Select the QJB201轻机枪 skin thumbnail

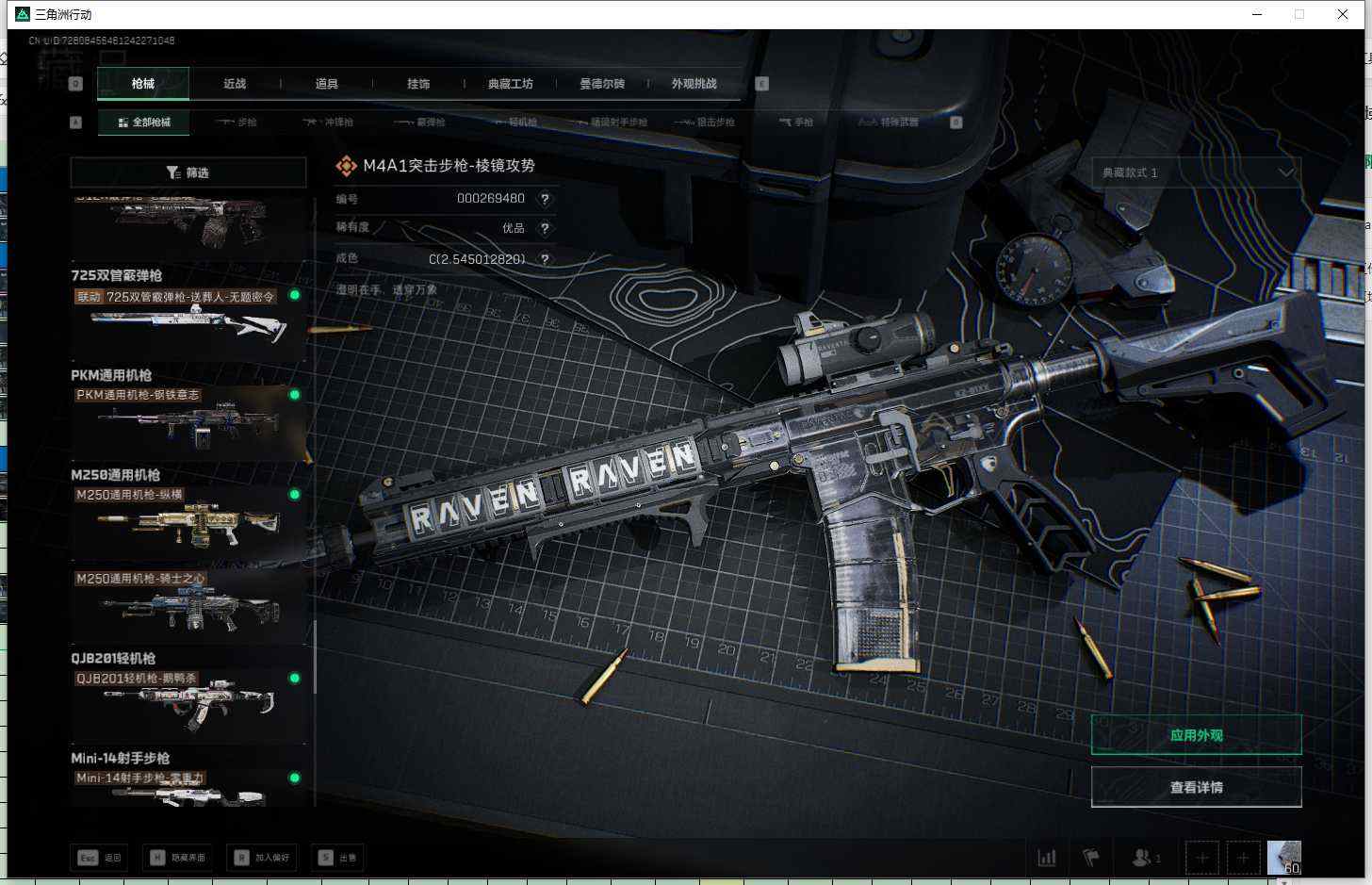(x=188, y=706)
